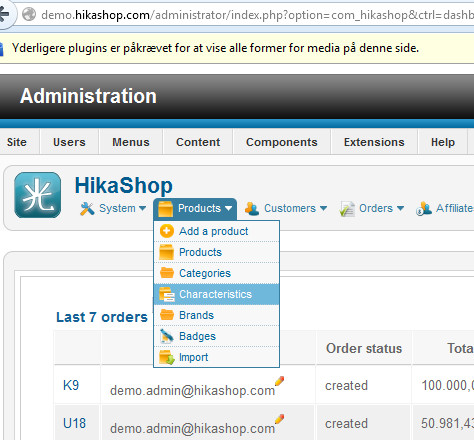This screenshot has height=440, width=474.
Task: Open the Users menu
Action: tap(69, 142)
